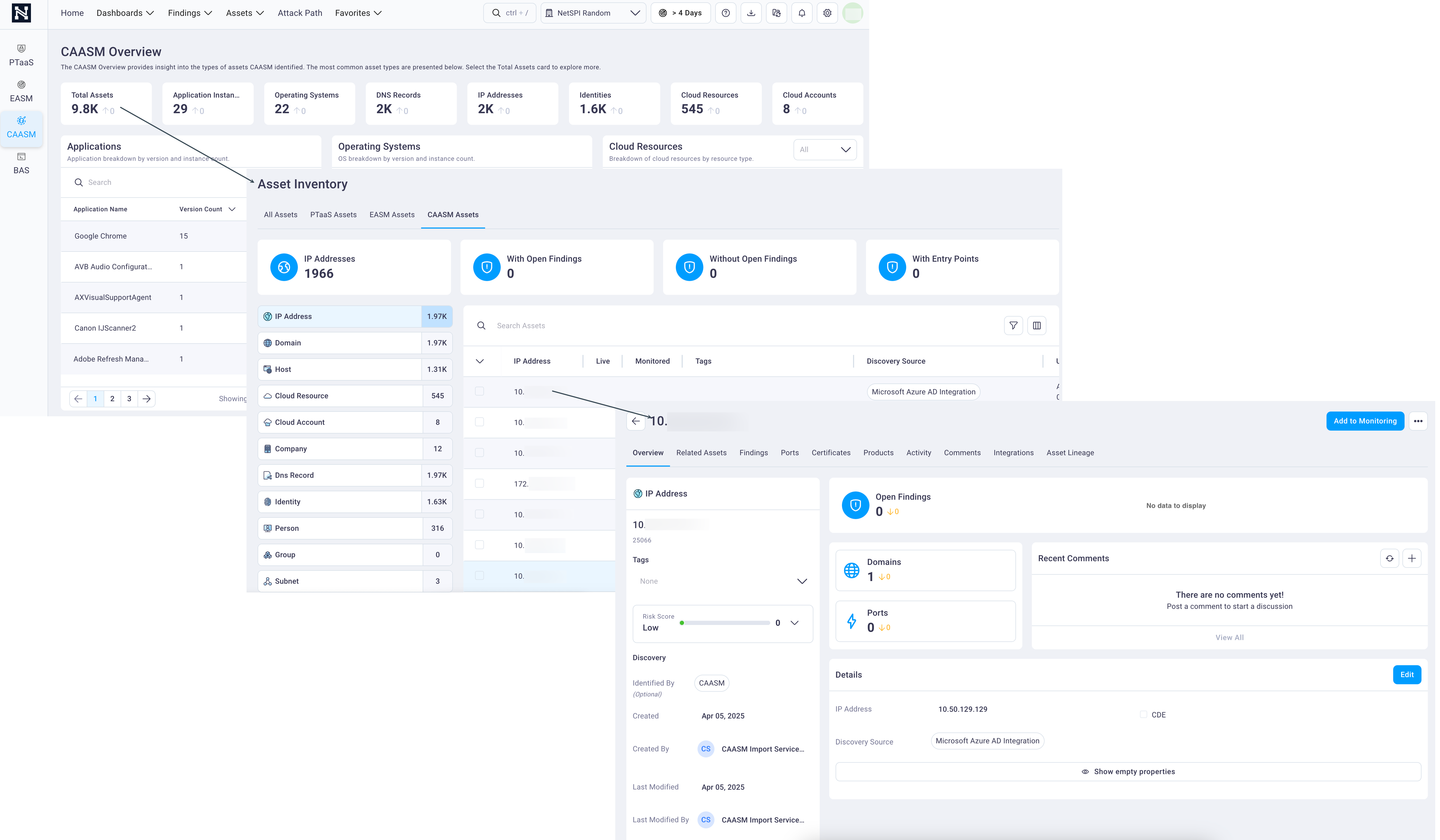1440x840 pixels.
Task: Switch to PTaaS Assets tab
Action: [333, 215]
